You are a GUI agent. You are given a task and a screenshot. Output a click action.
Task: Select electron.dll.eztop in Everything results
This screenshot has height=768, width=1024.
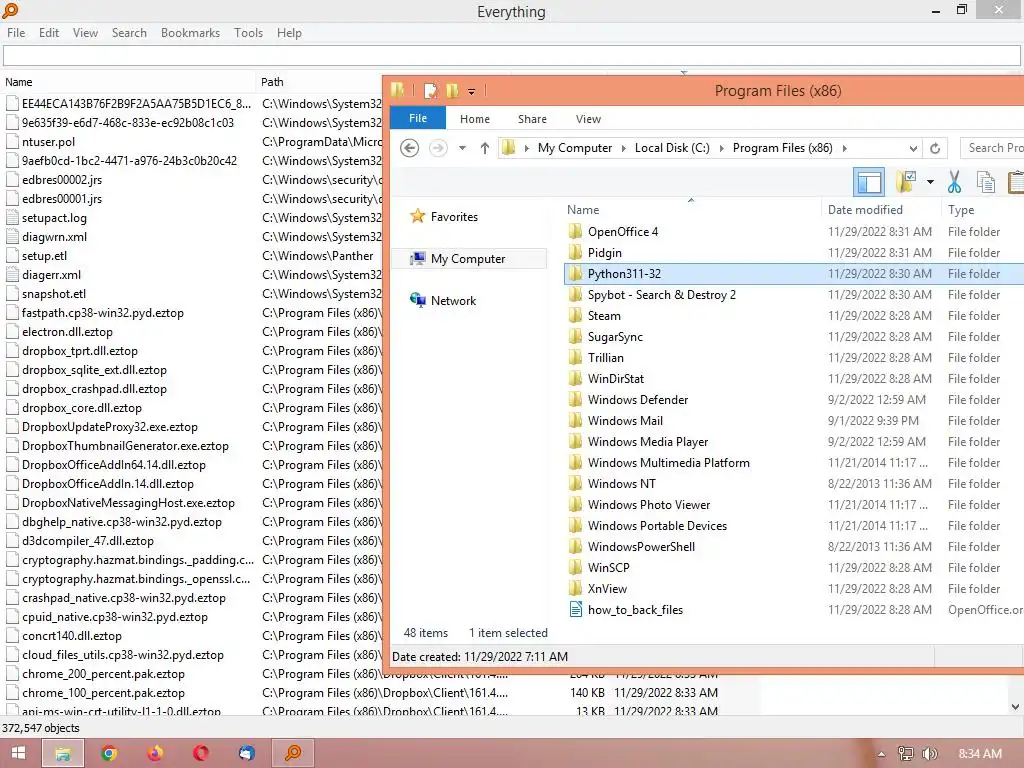[67, 332]
